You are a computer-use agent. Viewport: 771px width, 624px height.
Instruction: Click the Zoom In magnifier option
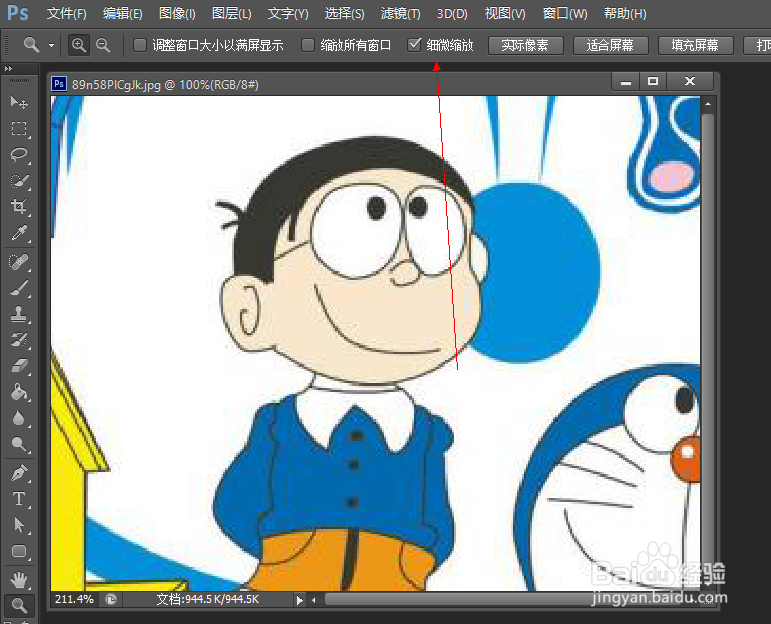[x=79, y=45]
